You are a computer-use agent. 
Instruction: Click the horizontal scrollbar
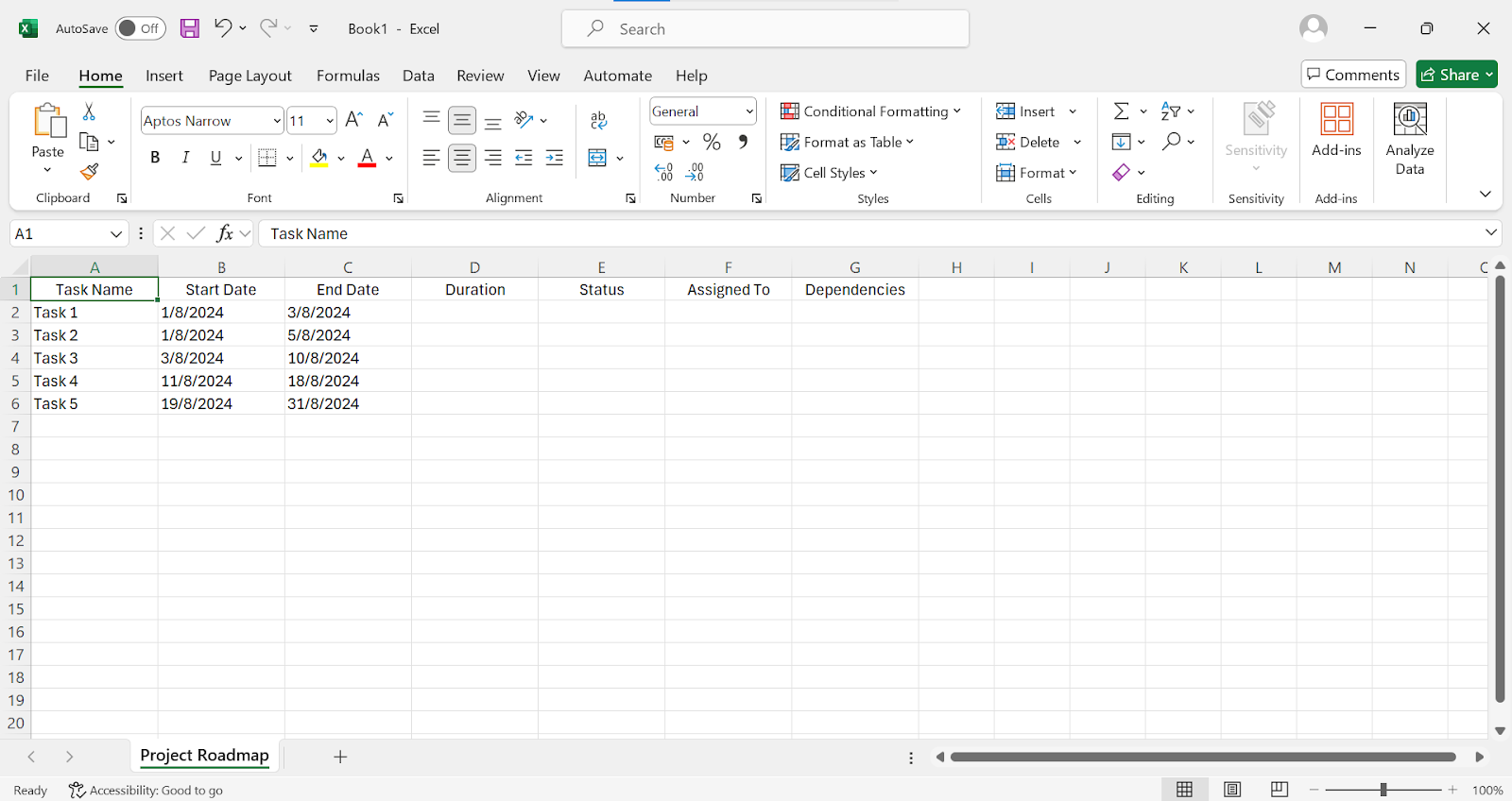1203,757
